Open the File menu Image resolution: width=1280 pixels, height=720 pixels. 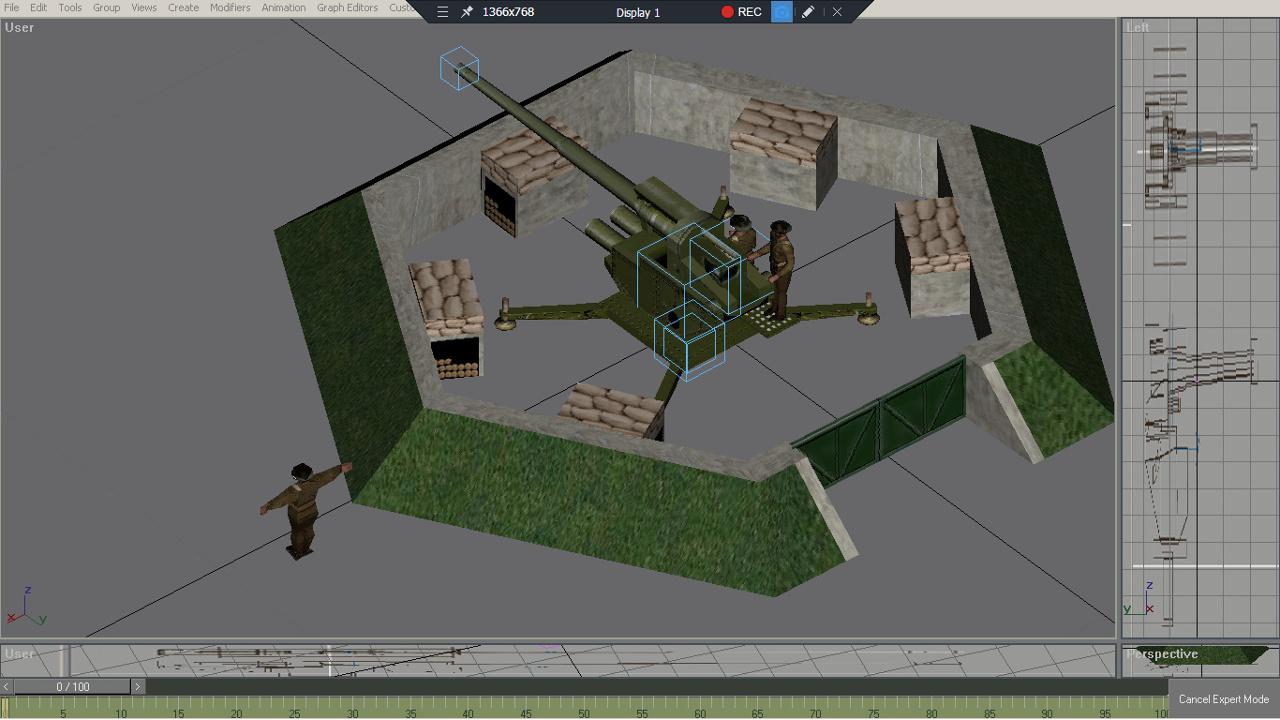click(12, 7)
